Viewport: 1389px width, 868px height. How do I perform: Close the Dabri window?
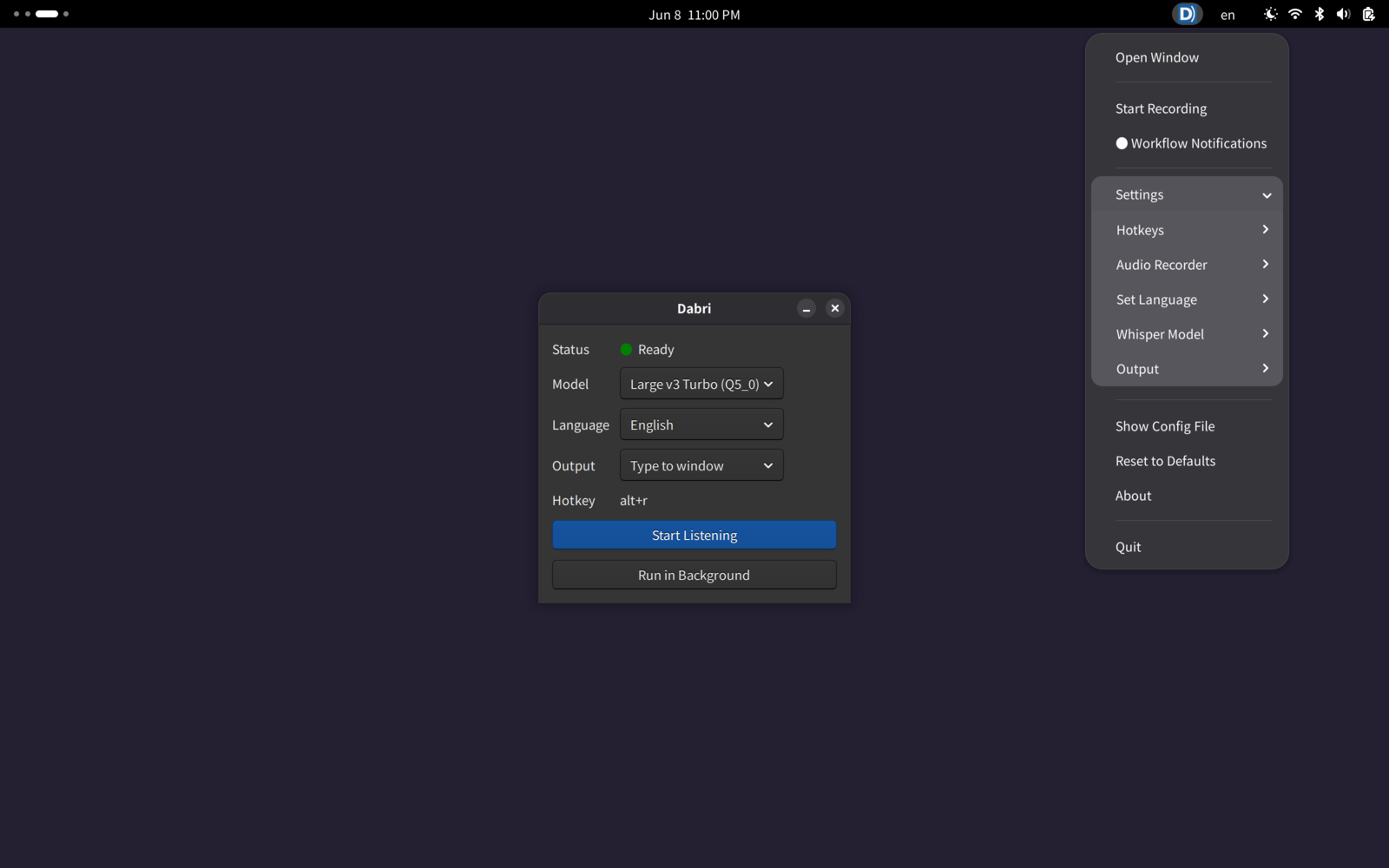(x=835, y=308)
